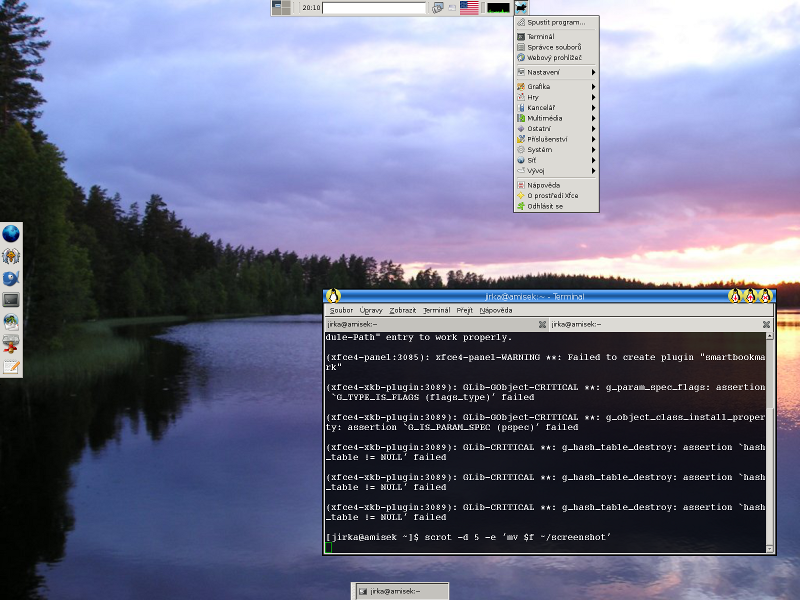800x600 pixels.
Task: Open the notepad and pencil text editor launcher
Action: pyautogui.click(x=11, y=367)
